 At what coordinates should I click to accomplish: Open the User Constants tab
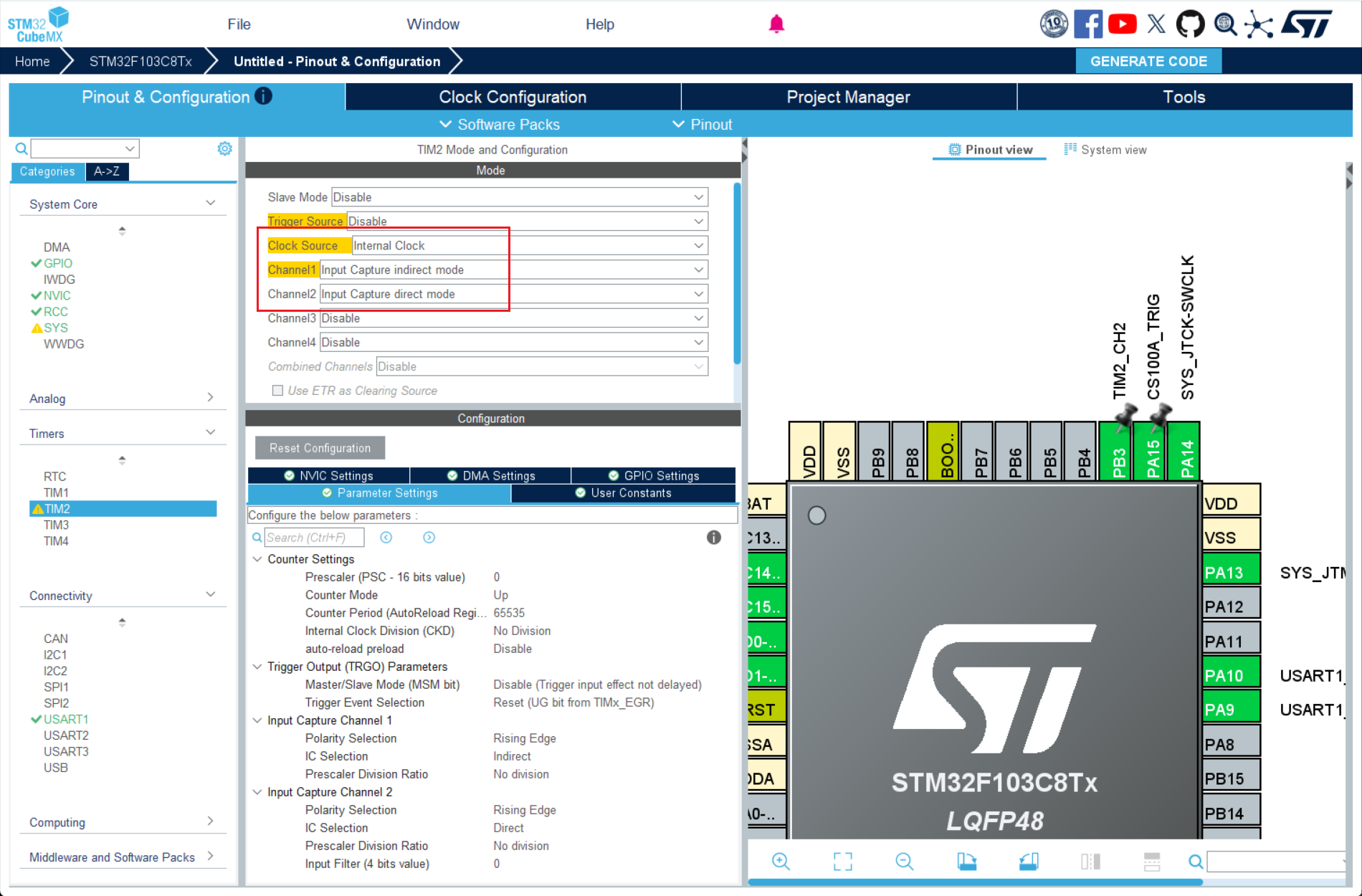pyautogui.click(x=624, y=493)
